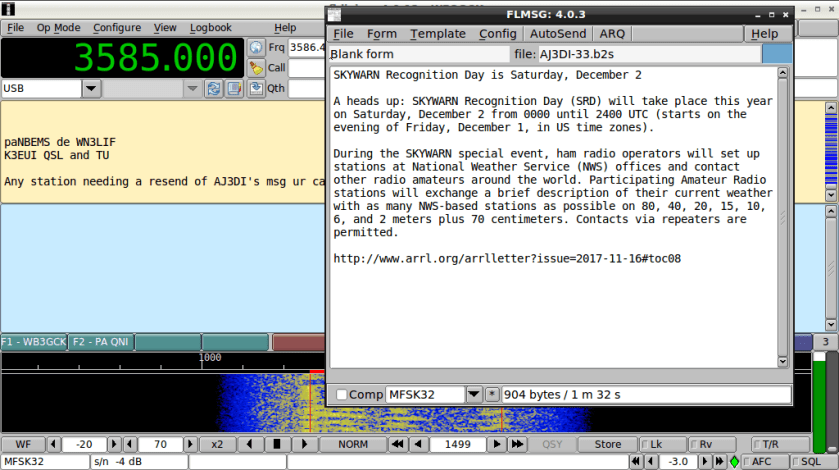This screenshot has width=839, height=470.
Task: Click the swap frequency arrows icon
Action: click(214, 88)
